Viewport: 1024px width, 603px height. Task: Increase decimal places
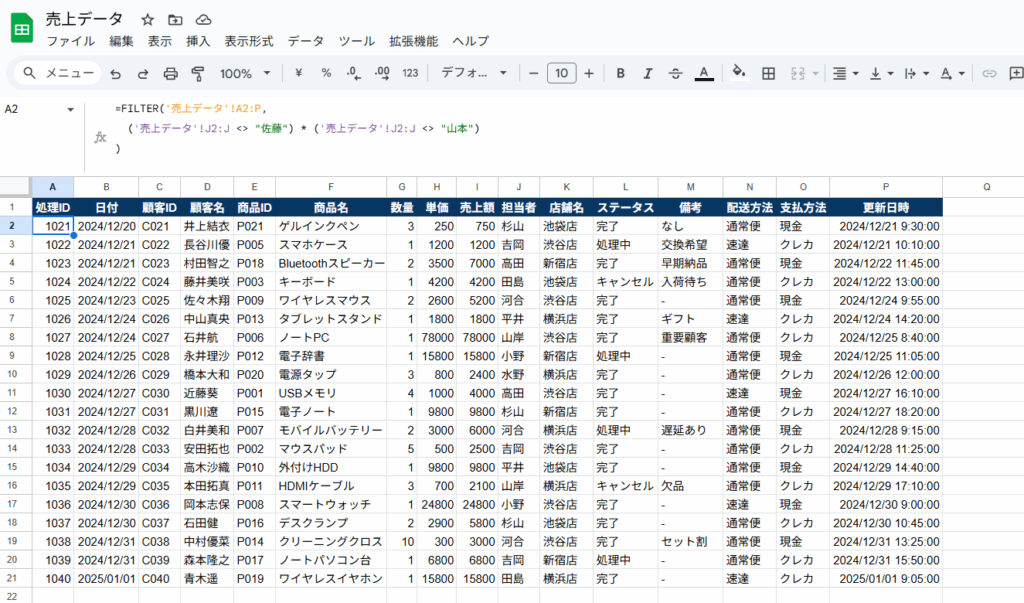[382, 74]
